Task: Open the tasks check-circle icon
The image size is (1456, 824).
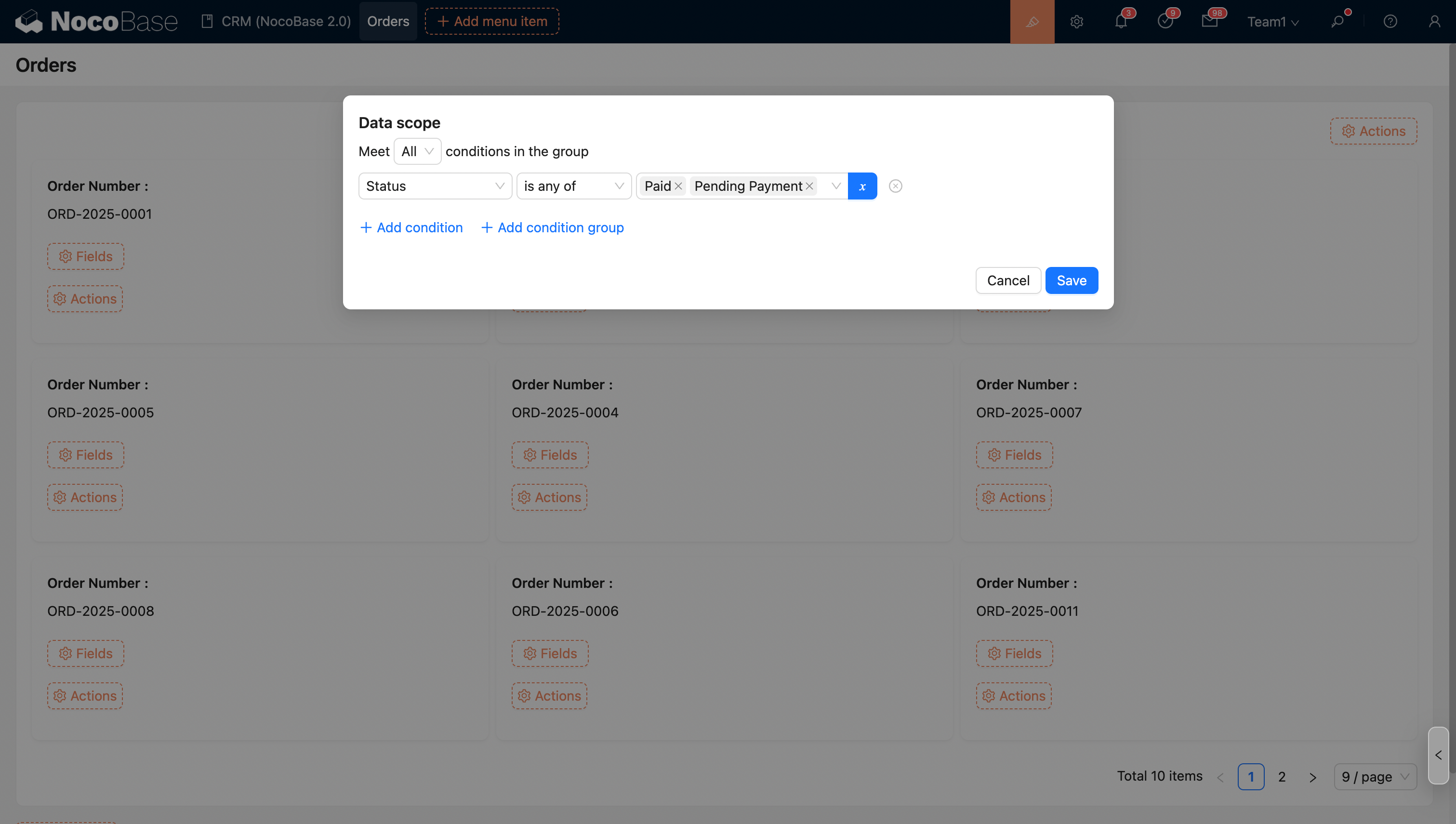Action: [x=1165, y=22]
